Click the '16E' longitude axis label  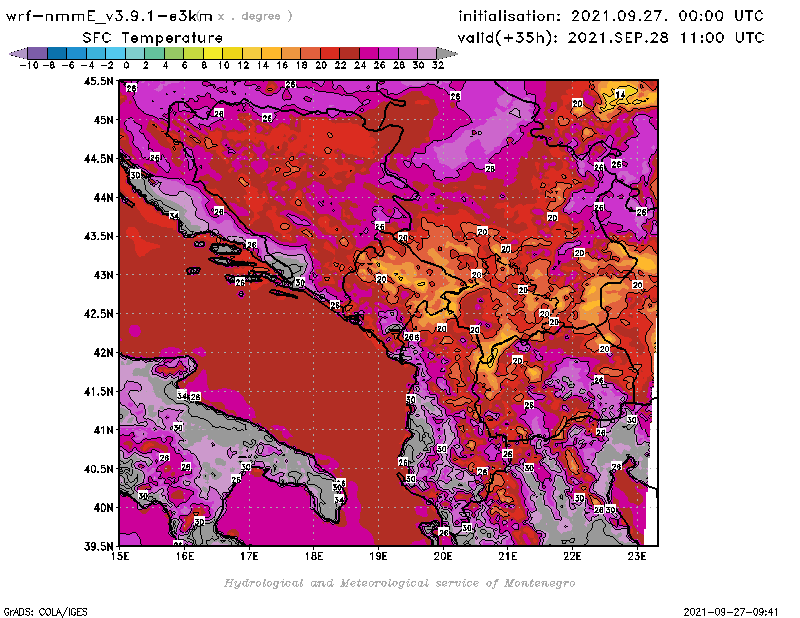pos(185,556)
